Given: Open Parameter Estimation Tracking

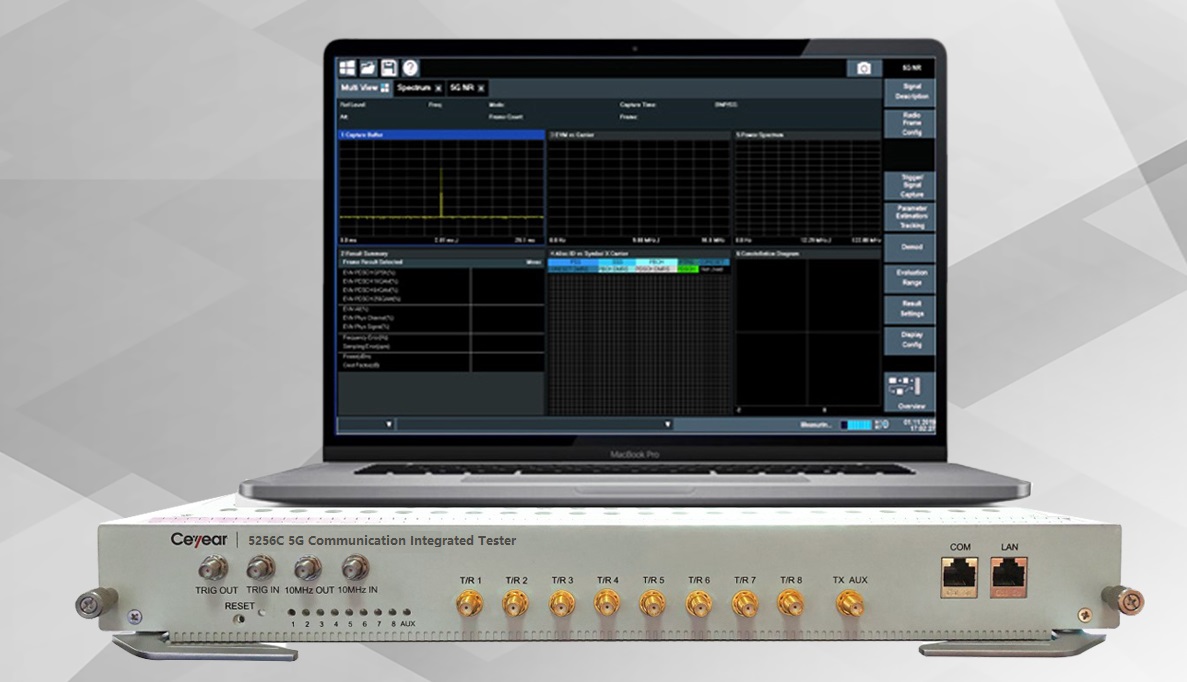Looking at the screenshot, I should (x=909, y=216).
